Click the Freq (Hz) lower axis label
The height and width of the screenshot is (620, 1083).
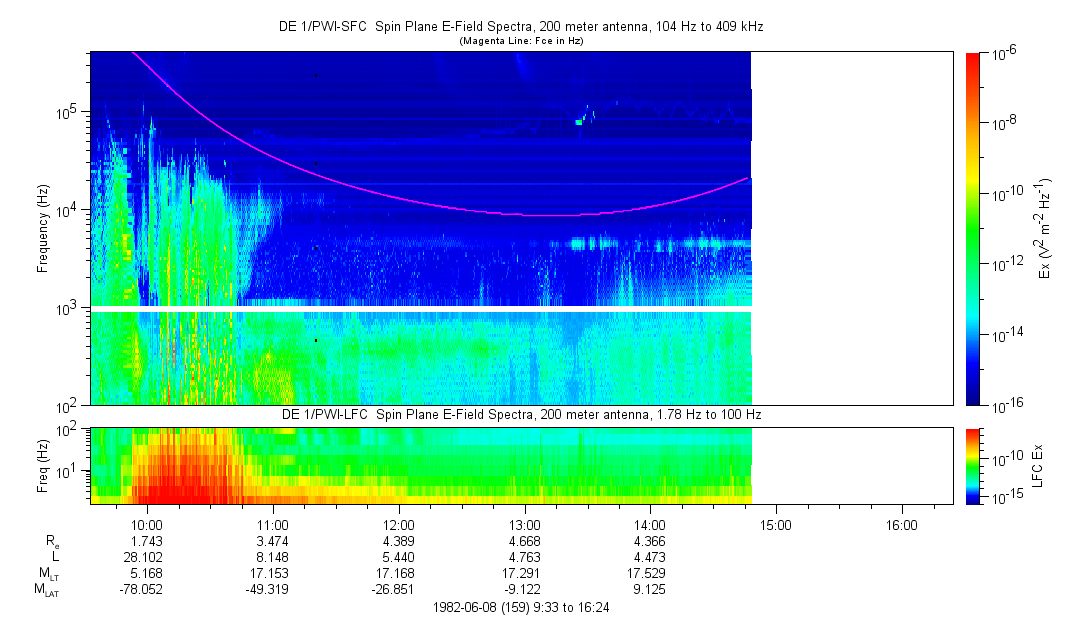[x=43, y=466]
